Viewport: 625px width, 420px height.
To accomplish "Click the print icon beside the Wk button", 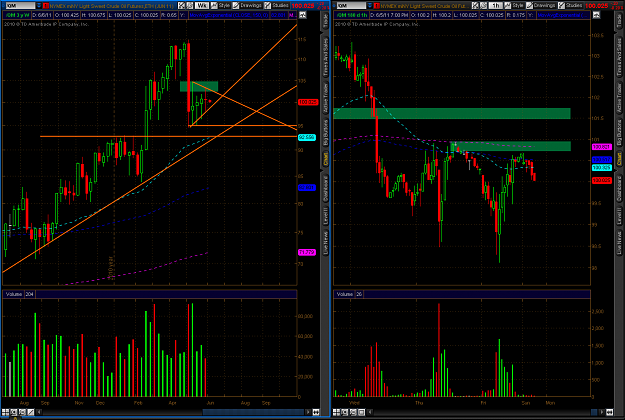I will (190, 6).
